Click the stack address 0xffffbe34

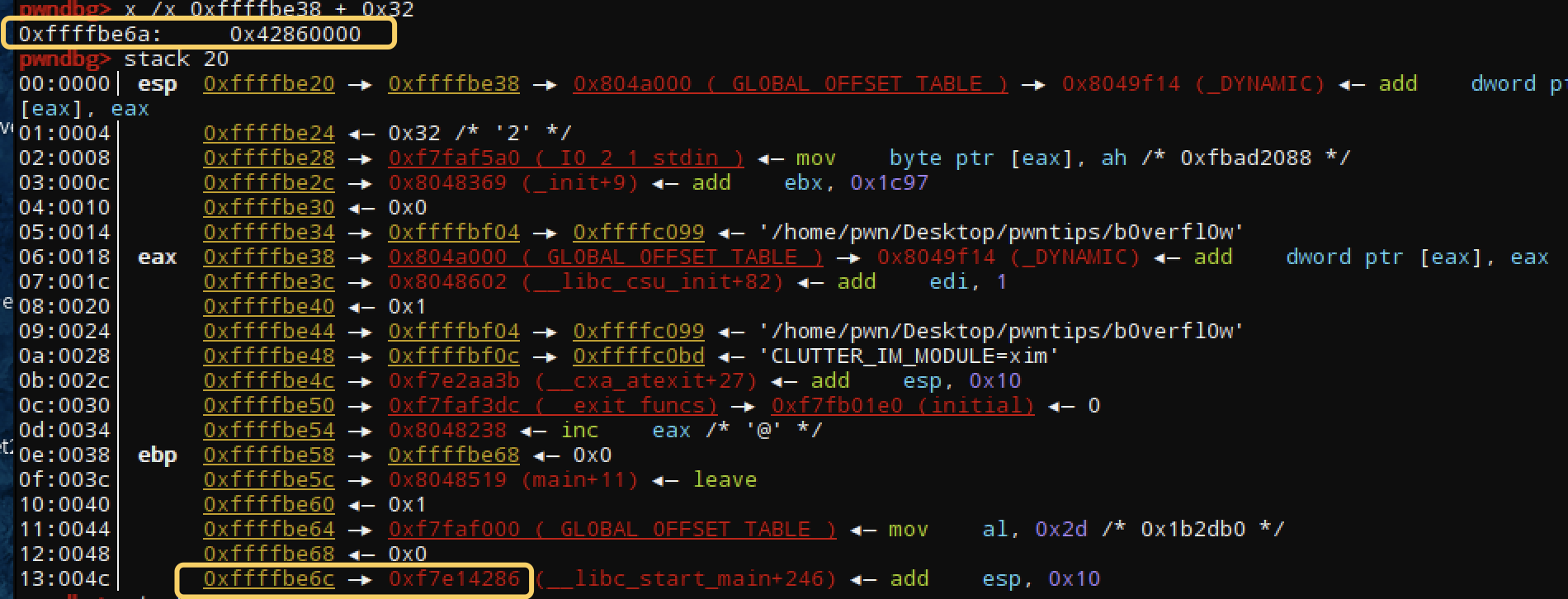269,233
